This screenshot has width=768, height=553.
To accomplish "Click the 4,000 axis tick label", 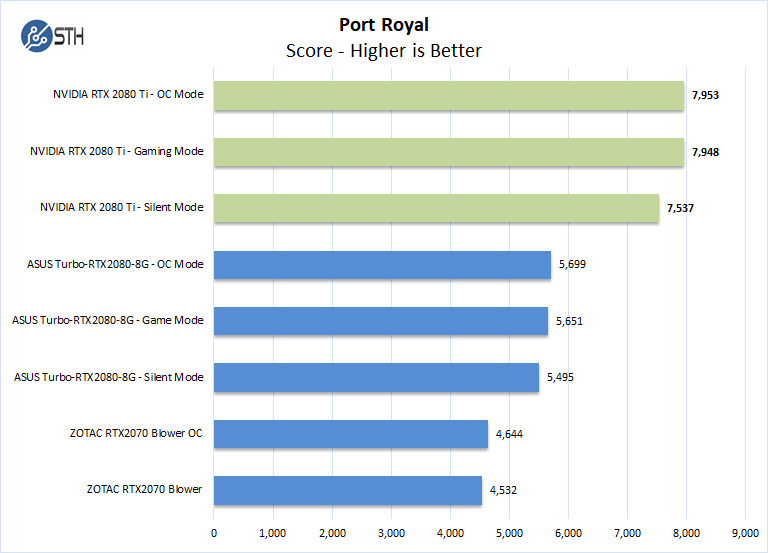I will pos(451,533).
